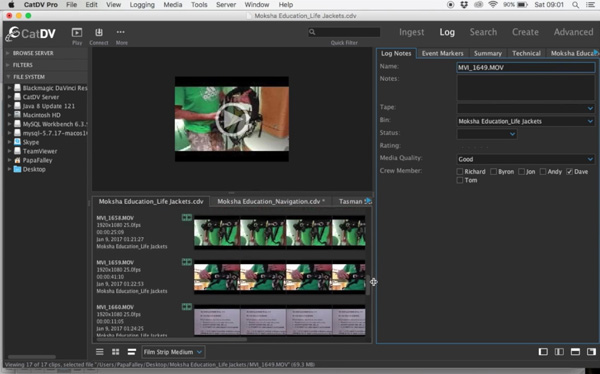Open the Tape dropdown

pos(590,108)
